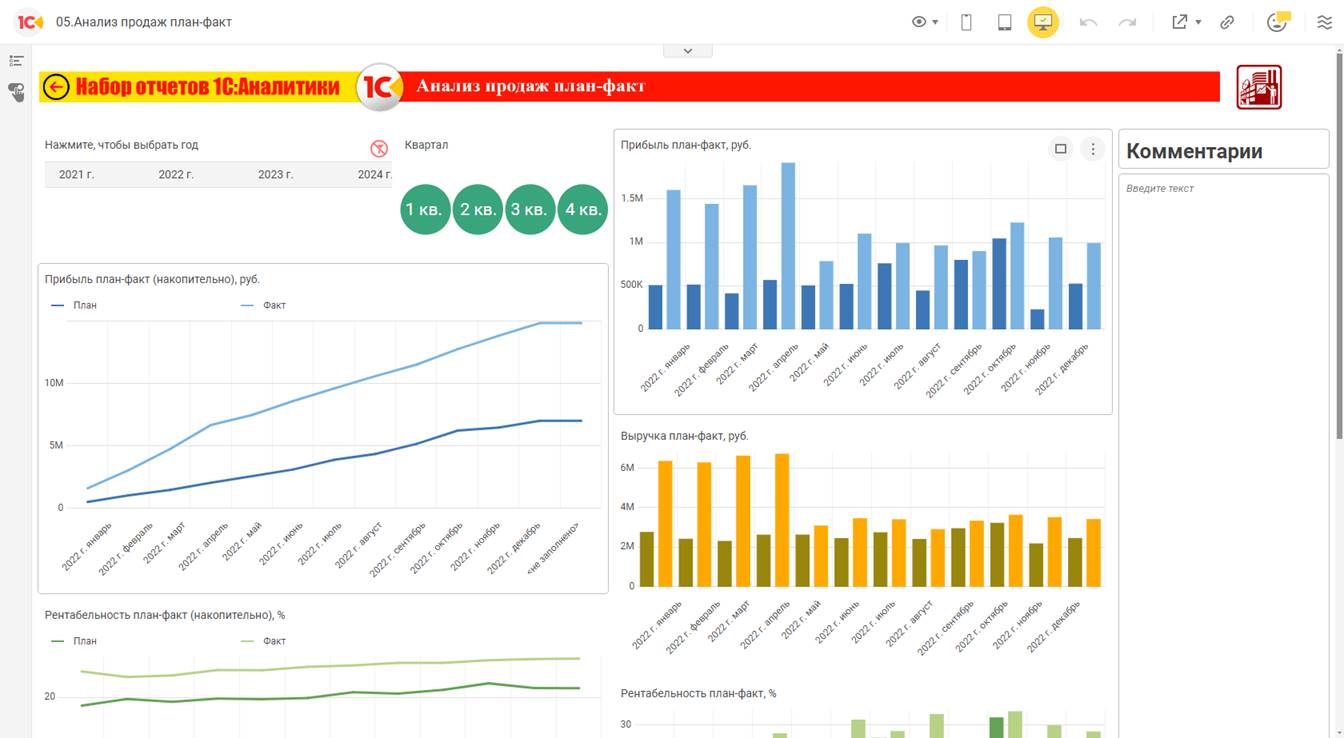Click the Рентабельность план-факт, % chart title

pyautogui.click(x=699, y=693)
